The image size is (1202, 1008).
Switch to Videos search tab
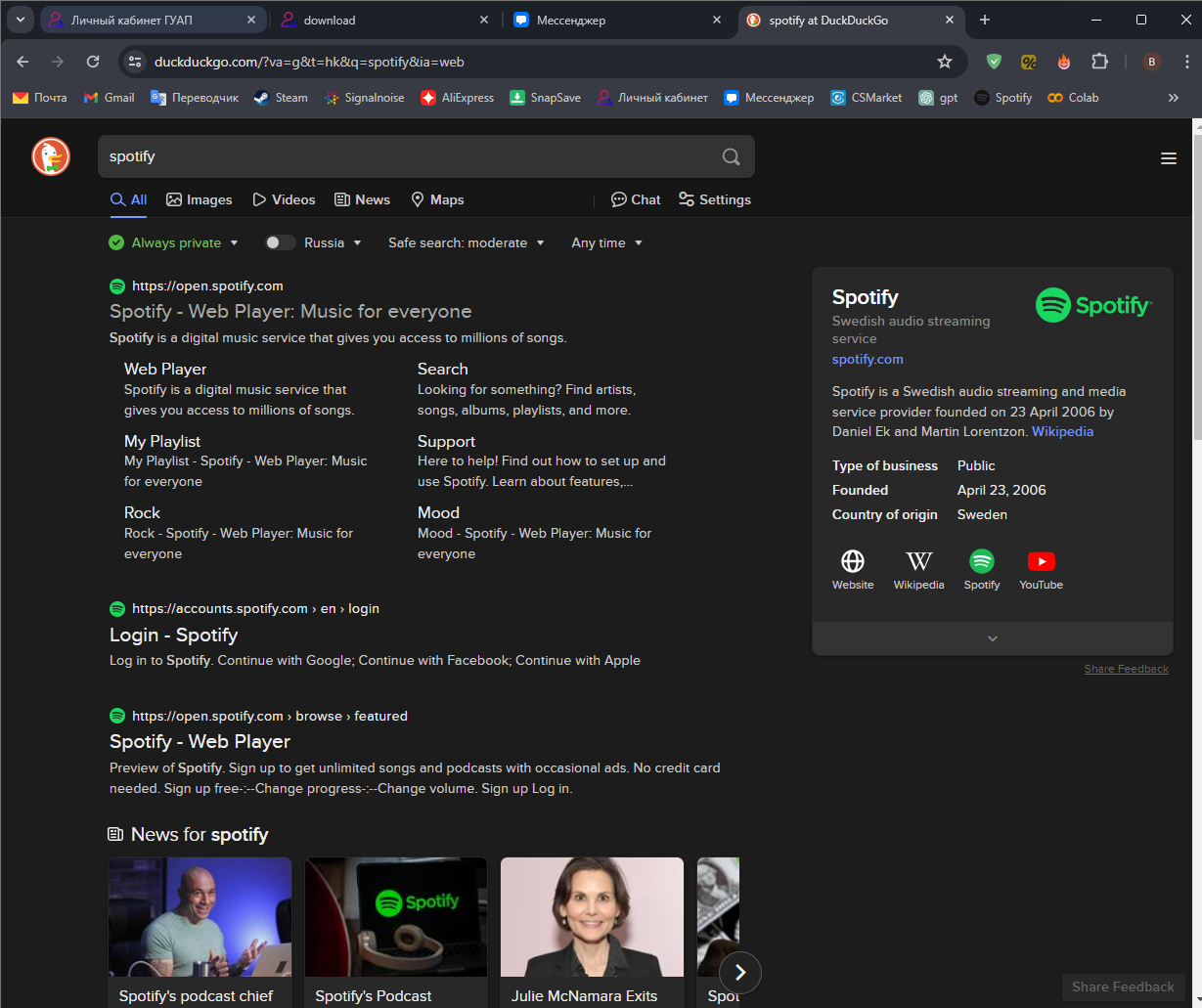284,199
